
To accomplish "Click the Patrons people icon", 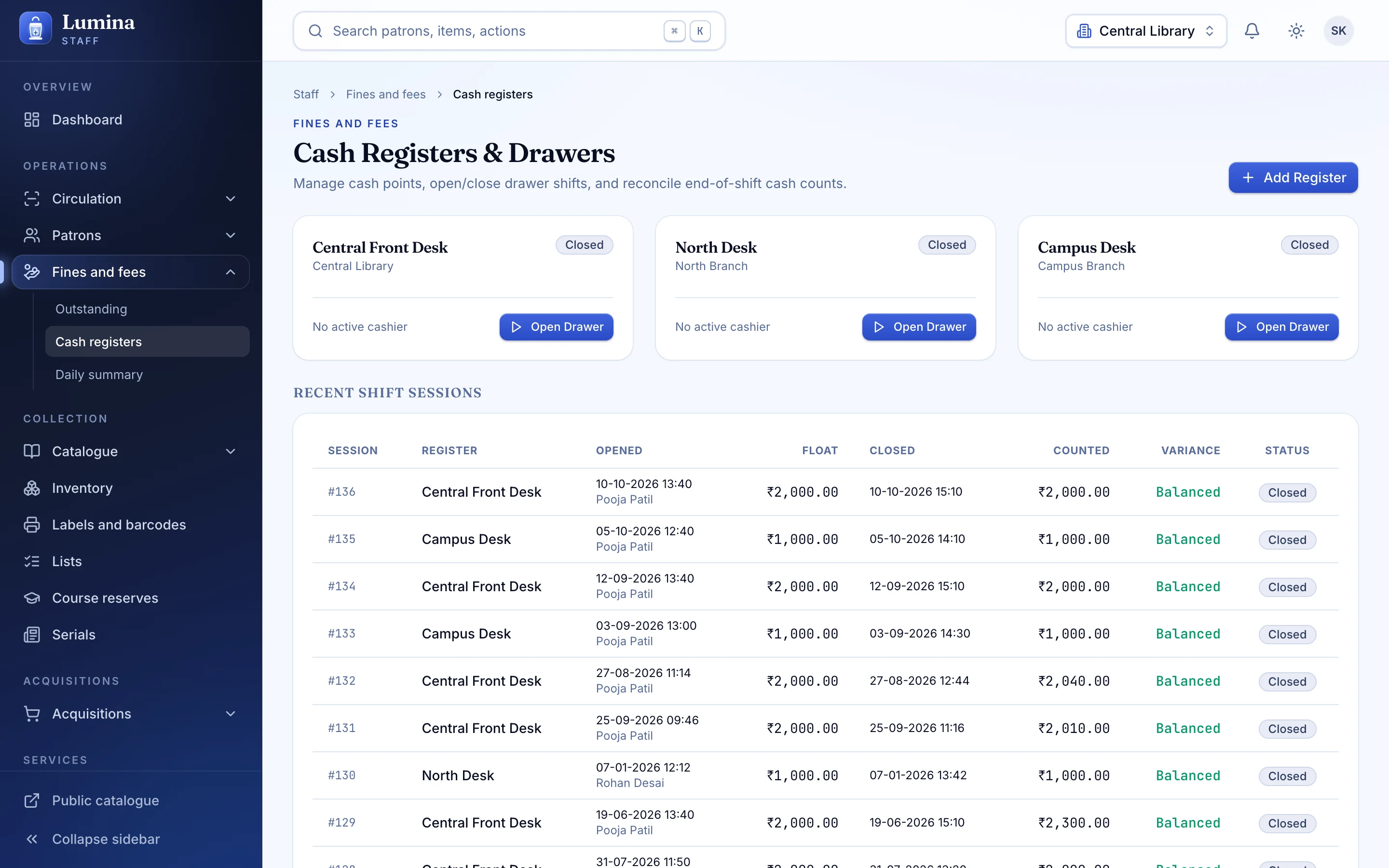I will pyautogui.click(x=31, y=235).
